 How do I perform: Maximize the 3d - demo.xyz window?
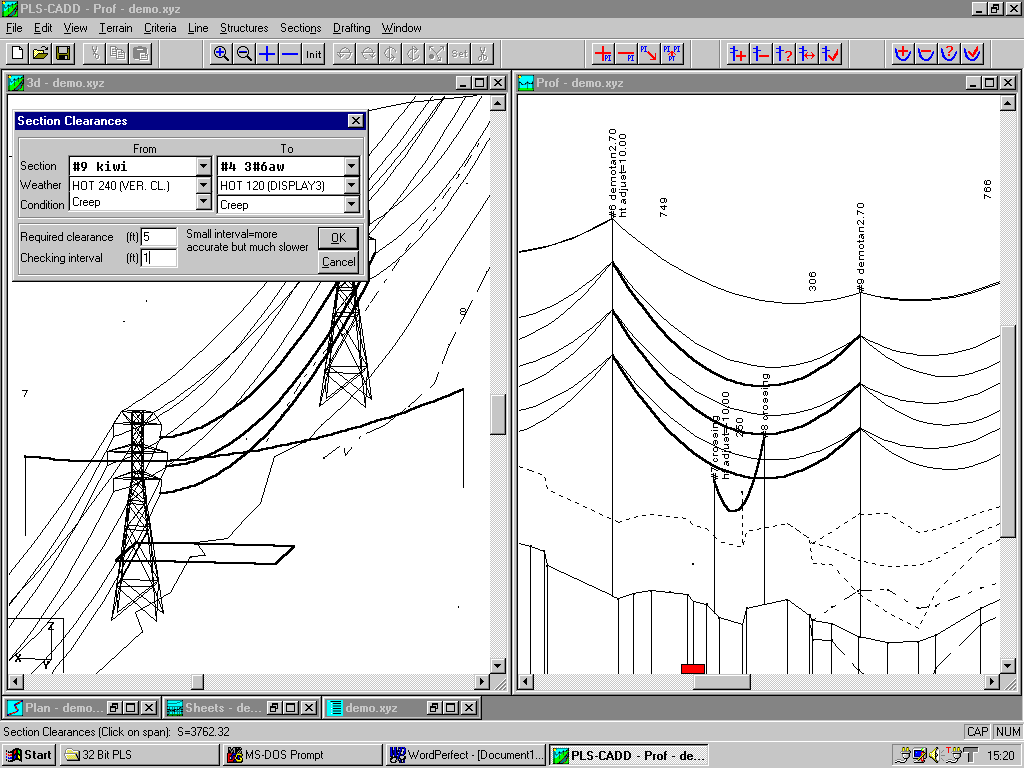click(480, 83)
